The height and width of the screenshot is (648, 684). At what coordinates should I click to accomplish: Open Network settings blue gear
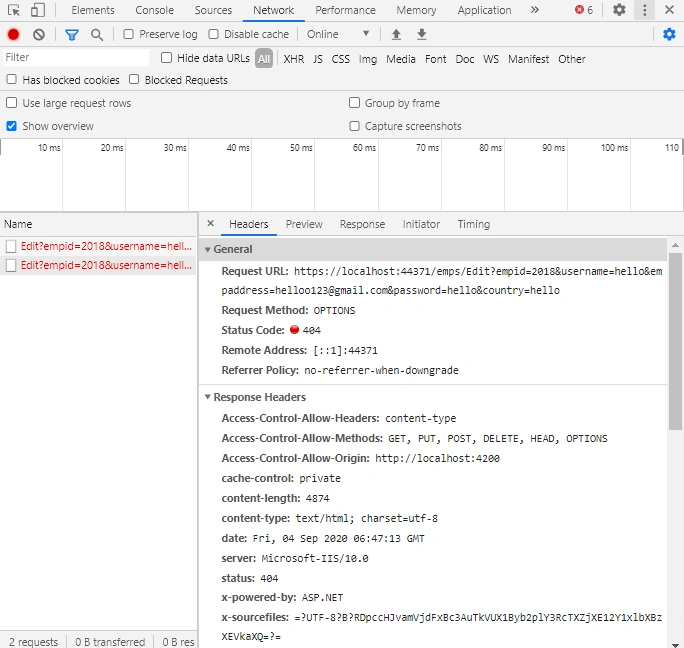[x=669, y=34]
